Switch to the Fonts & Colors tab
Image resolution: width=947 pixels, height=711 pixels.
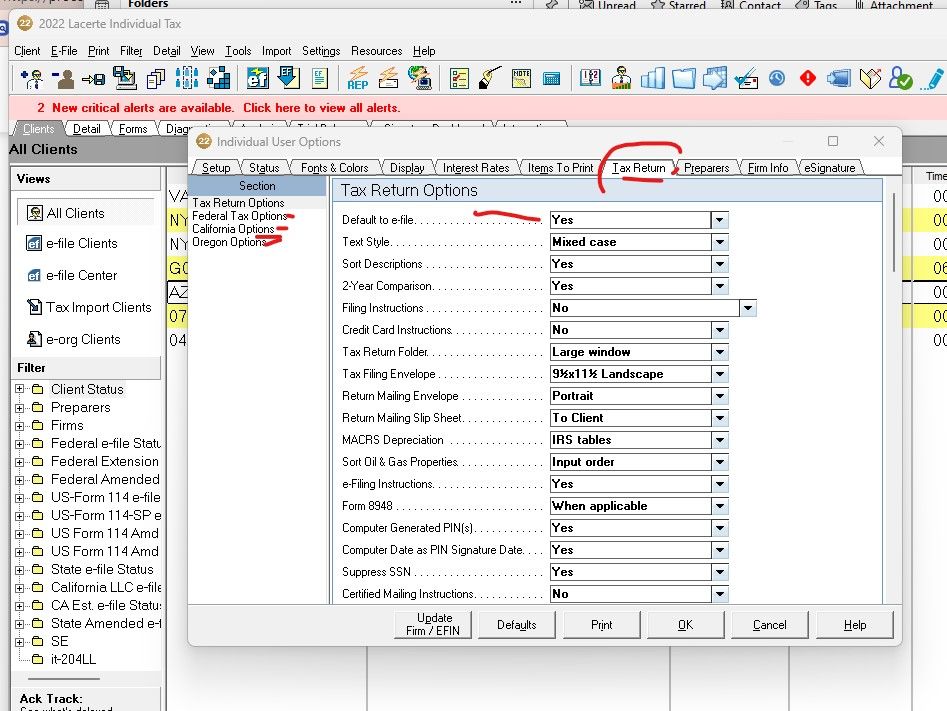(335, 168)
